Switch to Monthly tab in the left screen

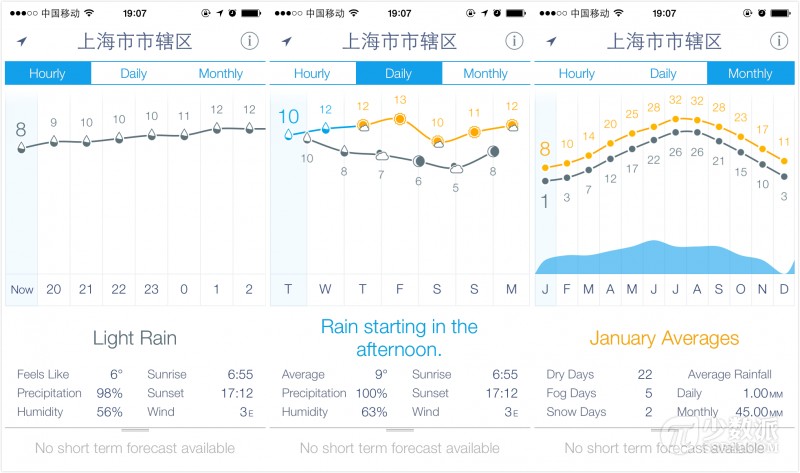tap(220, 73)
